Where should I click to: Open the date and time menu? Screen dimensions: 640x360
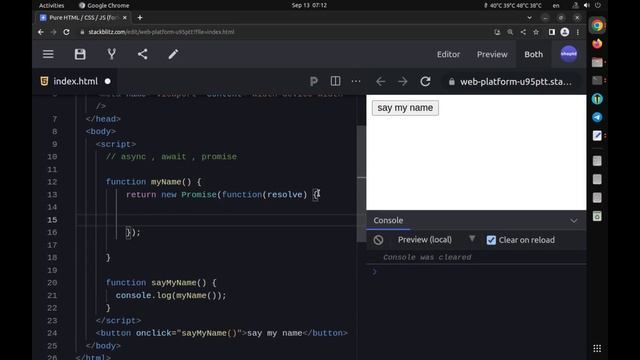pyautogui.click(x=309, y=5)
